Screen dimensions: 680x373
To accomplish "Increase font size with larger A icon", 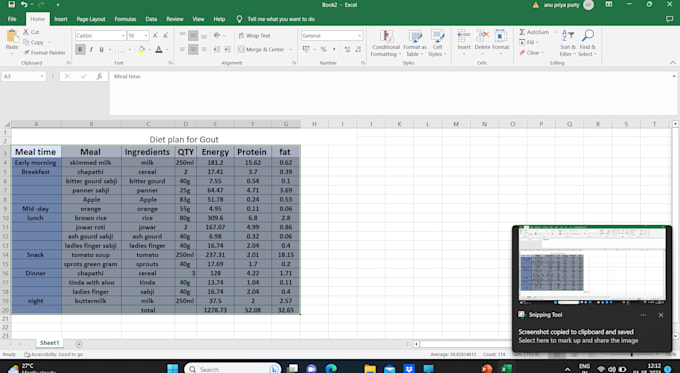I will [155, 36].
